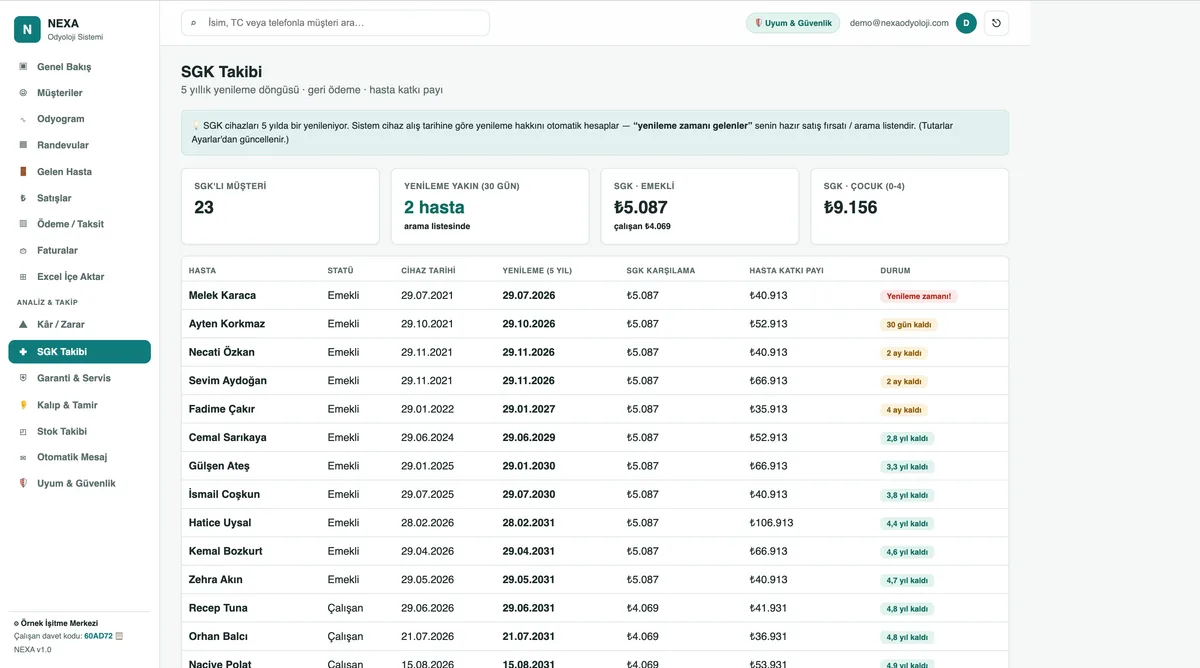This screenshot has width=1200, height=668.
Task: Click renewal date 29.06.2029
Action: tap(528, 438)
